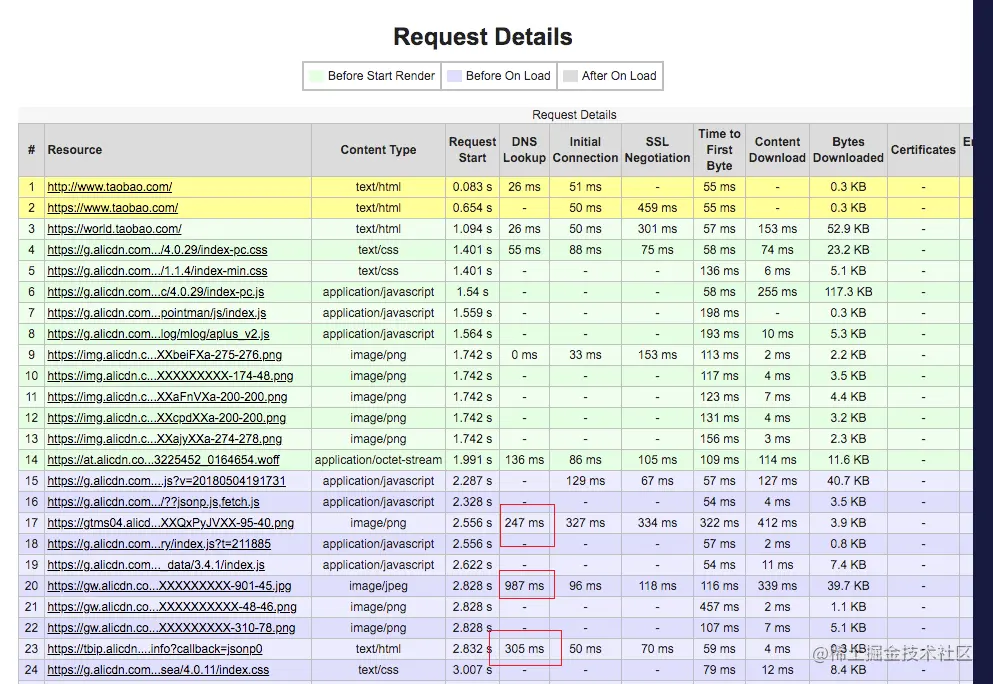Open the ??jsonp.js,fetch.js link
Screen dimensions: 993x684
153,502
